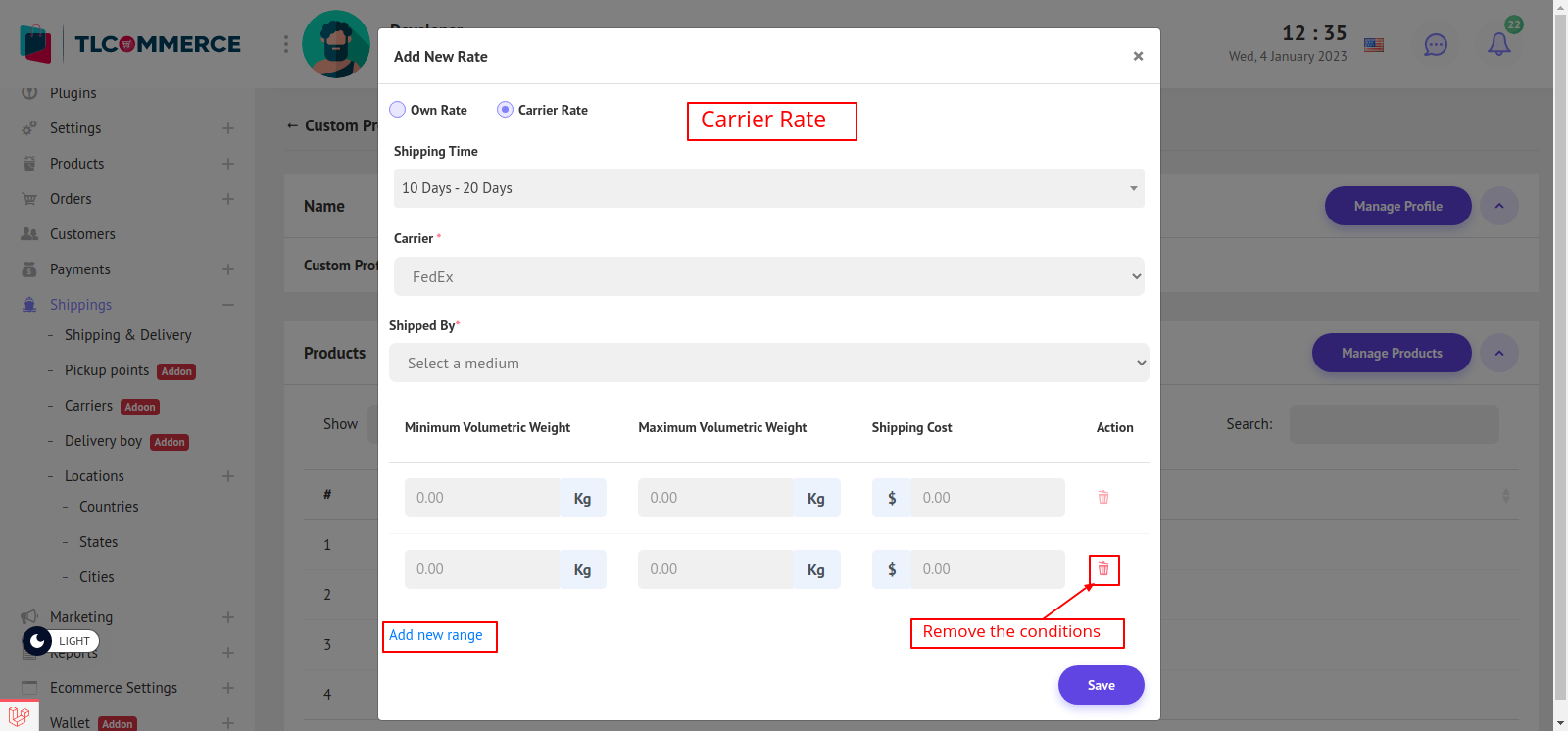Close the Add New Rate dialog
This screenshot has width=1568, height=731.
1138,56
